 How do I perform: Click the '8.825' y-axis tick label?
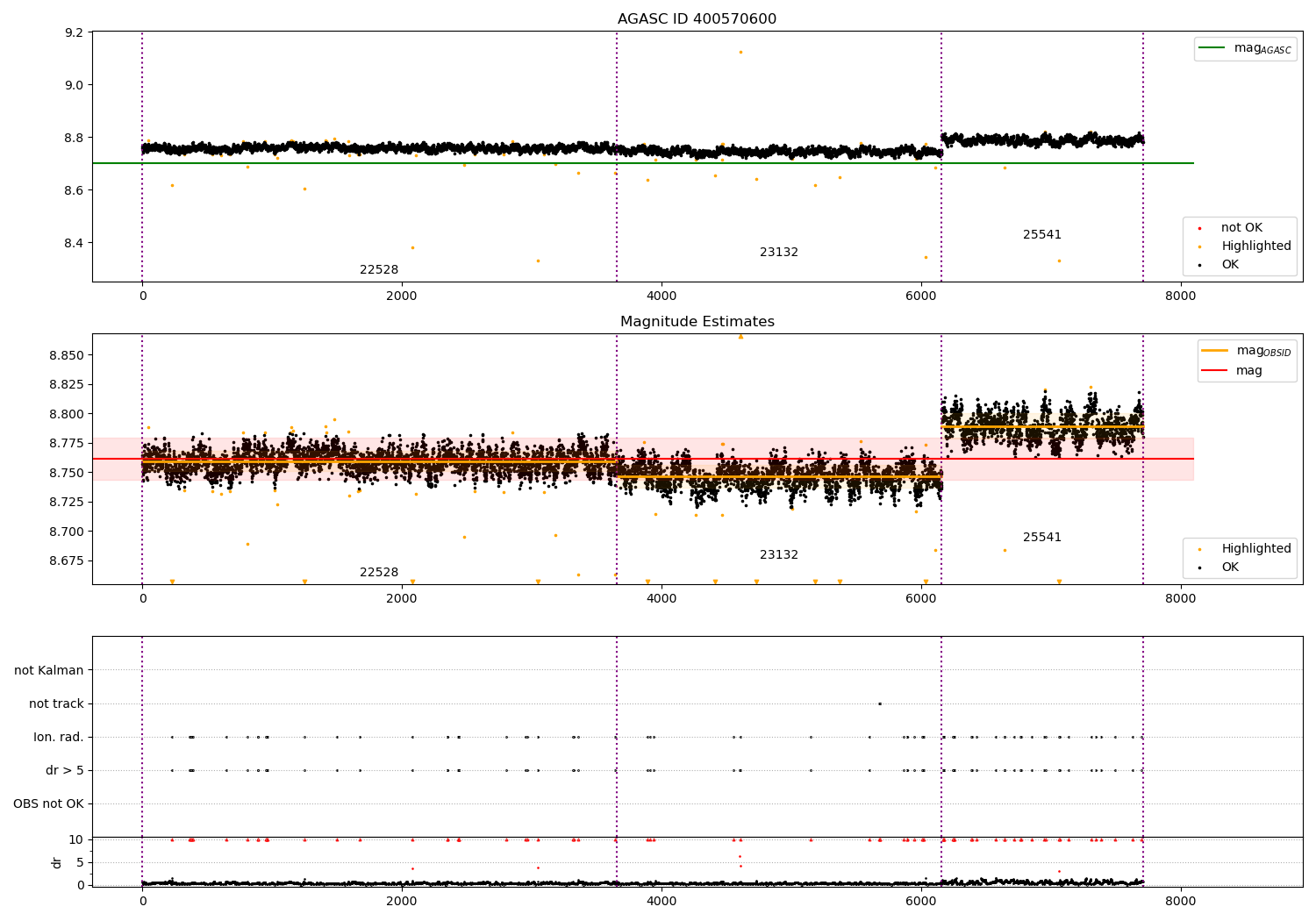point(68,385)
